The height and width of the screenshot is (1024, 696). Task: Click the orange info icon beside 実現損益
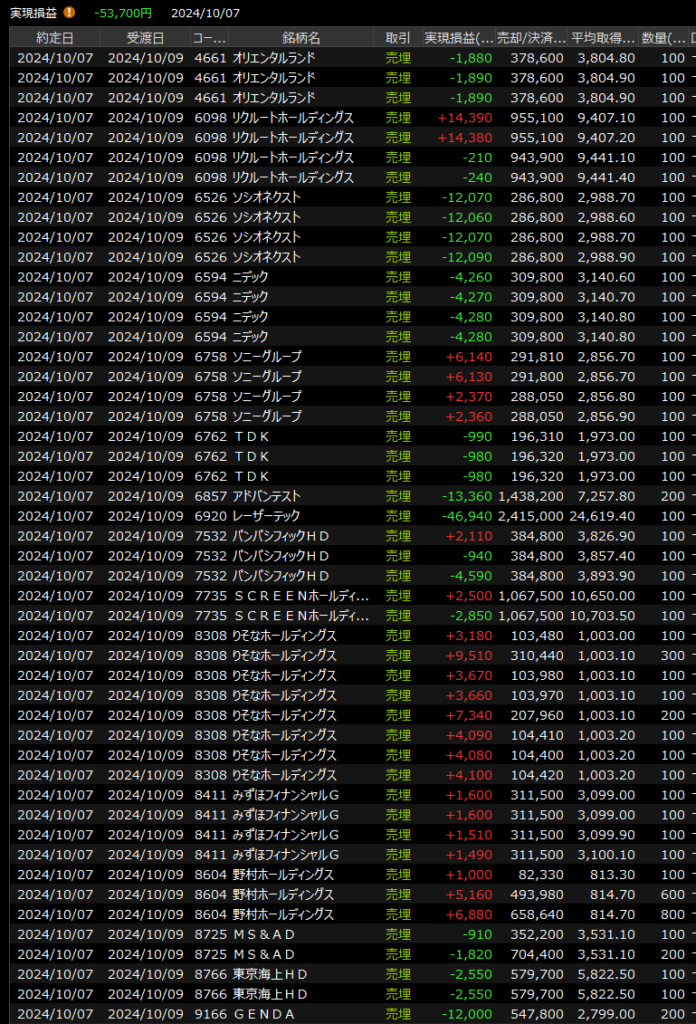(x=69, y=13)
